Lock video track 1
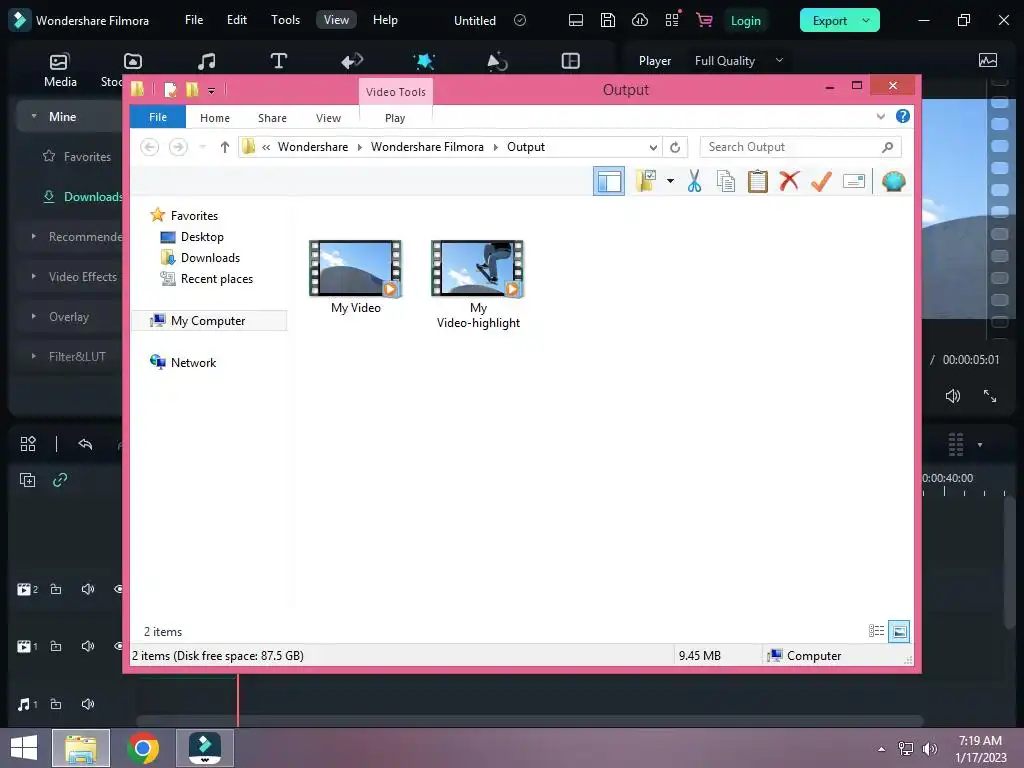The width and height of the screenshot is (1024, 768). 56,646
